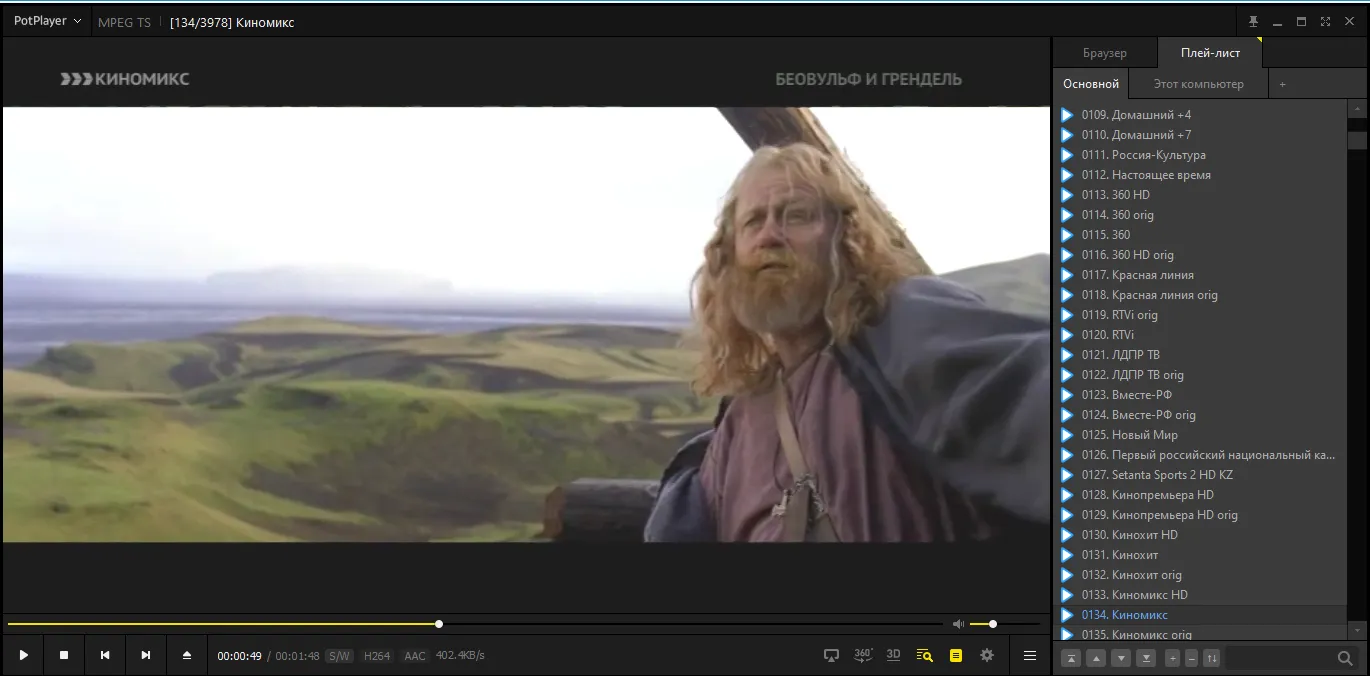Viewport: 1370px width, 676px height.
Task: Select channel 0112. Настоящее время
Action: (x=1201, y=175)
